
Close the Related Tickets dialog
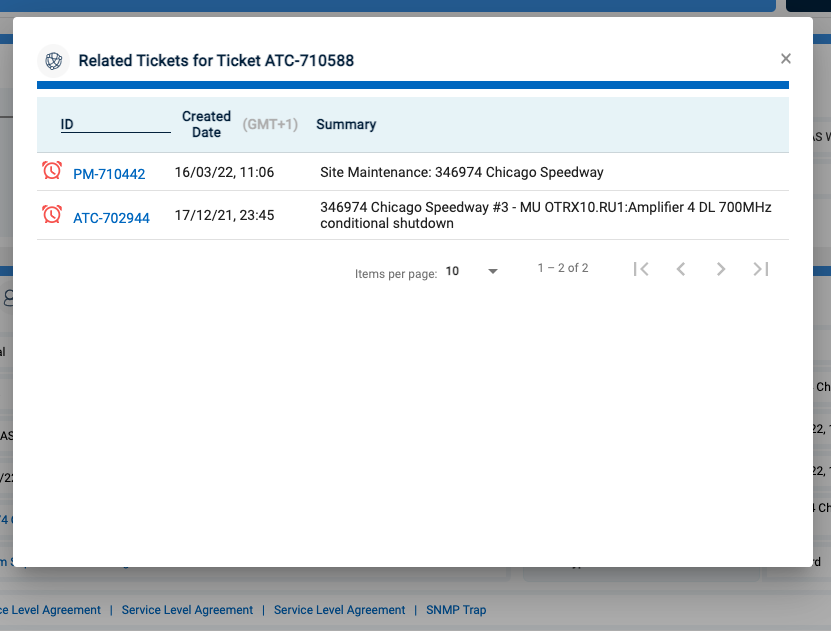click(x=786, y=59)
